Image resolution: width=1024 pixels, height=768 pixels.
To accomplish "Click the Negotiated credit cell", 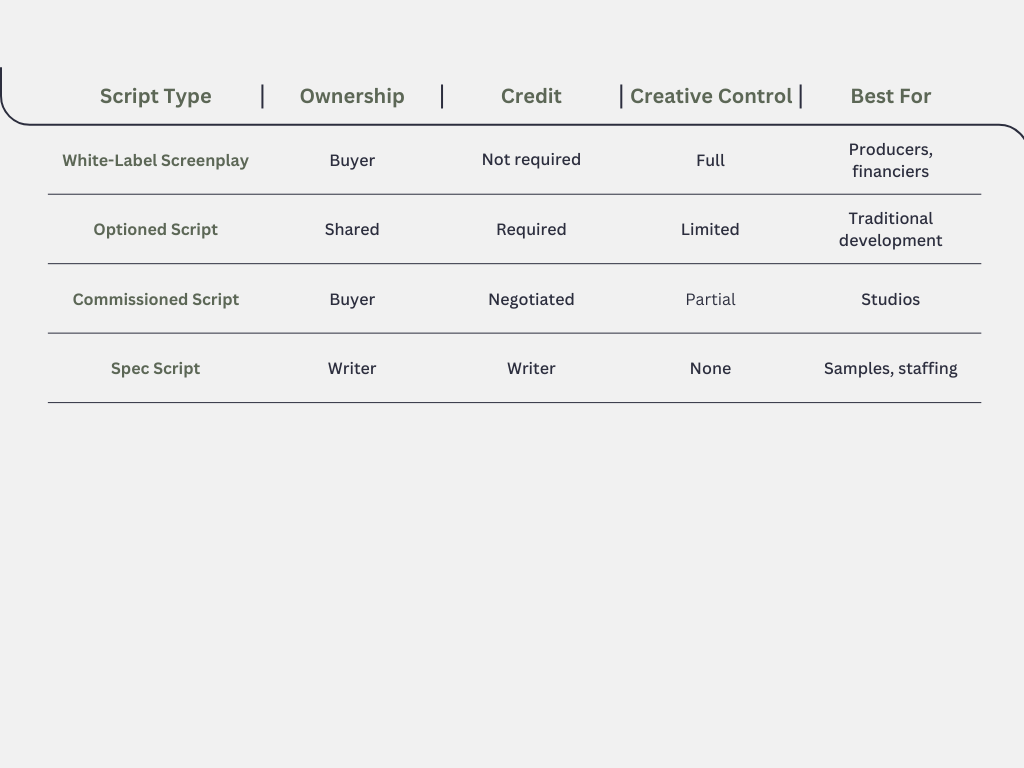I will pyautogui.click(x=531, y=299).
